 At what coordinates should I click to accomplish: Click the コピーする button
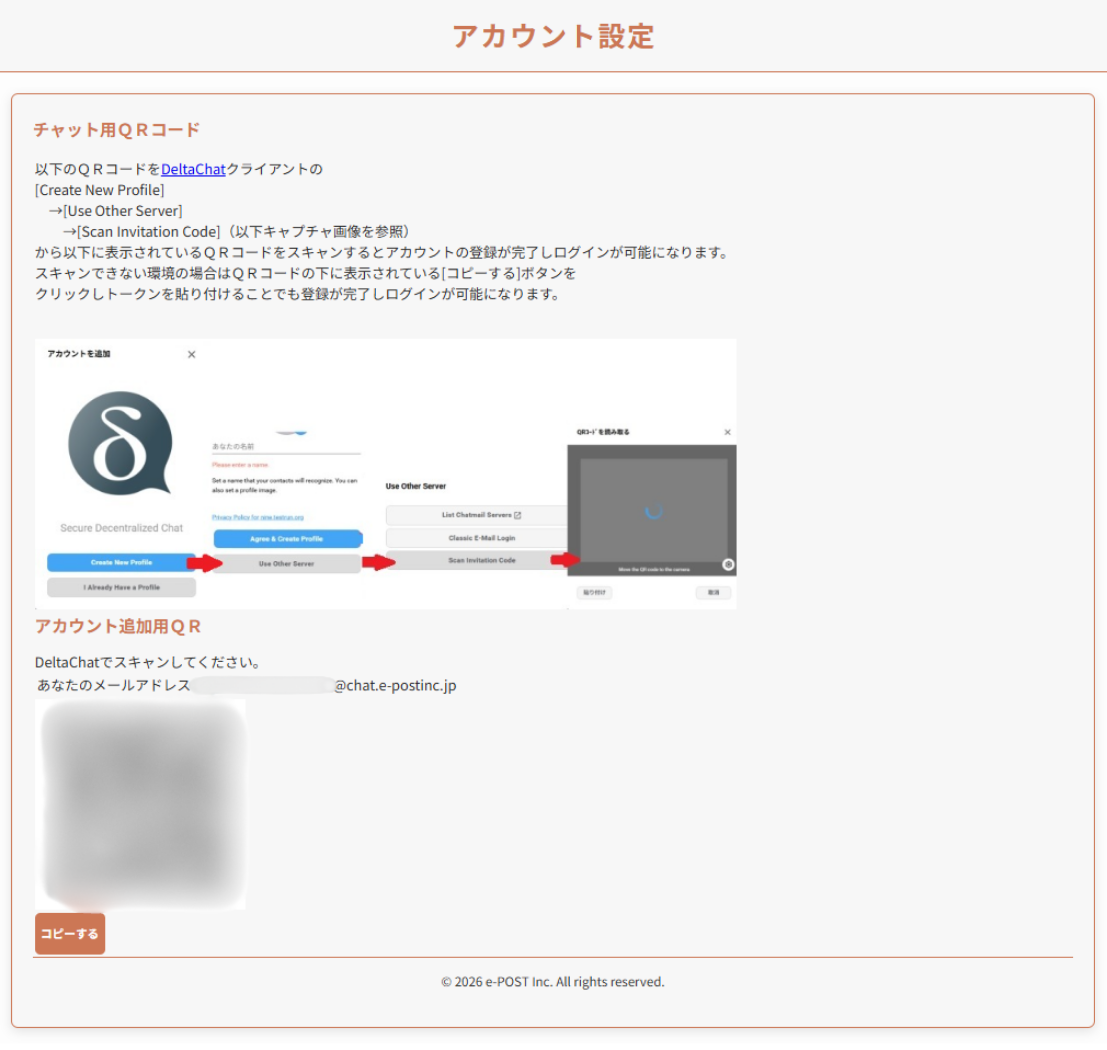point(70,934)
